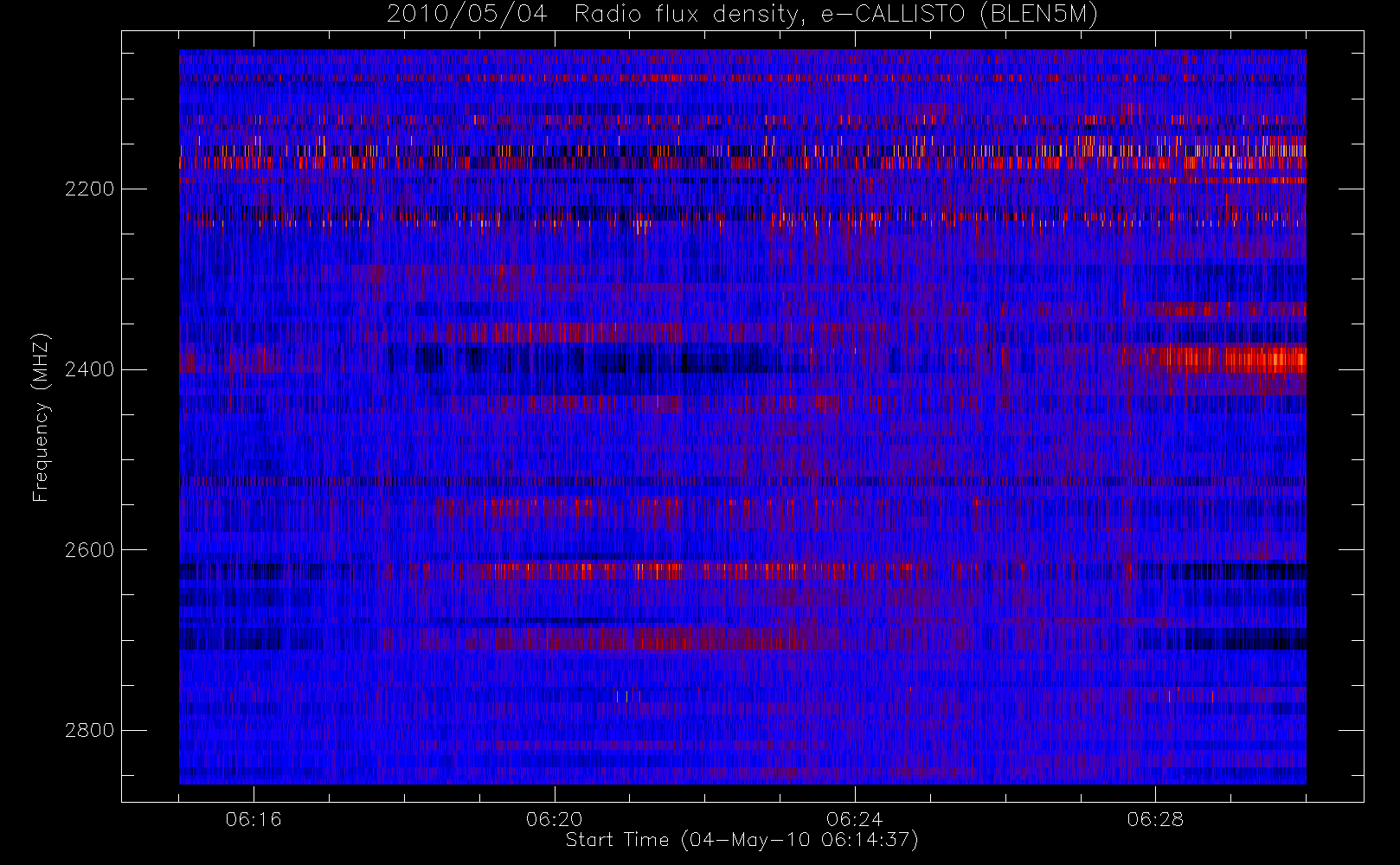Click the 06:24 time tick label
Image resolution: width=1400 pixels, height=865 pixels.
pyautogui.click(x=855, y=819)
